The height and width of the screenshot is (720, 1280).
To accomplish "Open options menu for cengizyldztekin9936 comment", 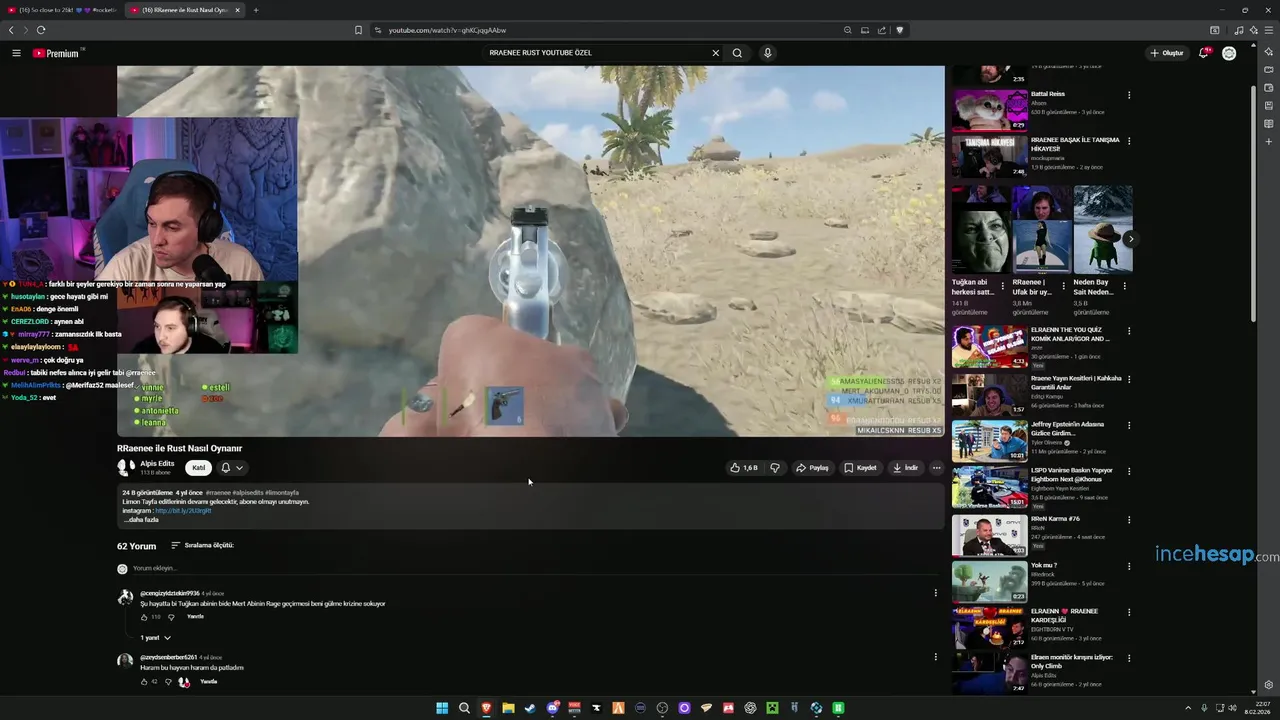I will [x=936, y=593].
